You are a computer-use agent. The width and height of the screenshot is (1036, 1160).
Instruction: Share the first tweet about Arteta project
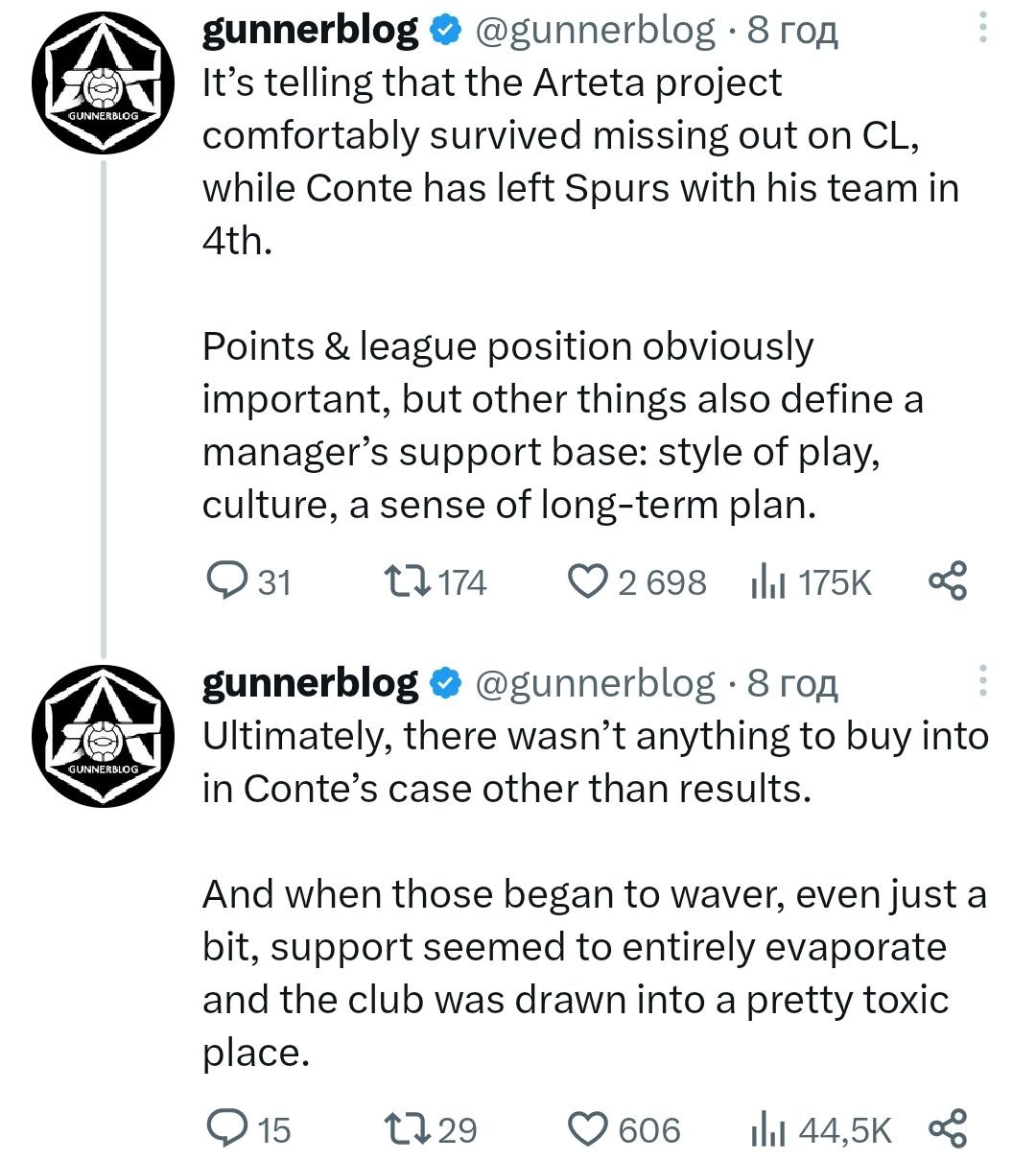[948, 581]
